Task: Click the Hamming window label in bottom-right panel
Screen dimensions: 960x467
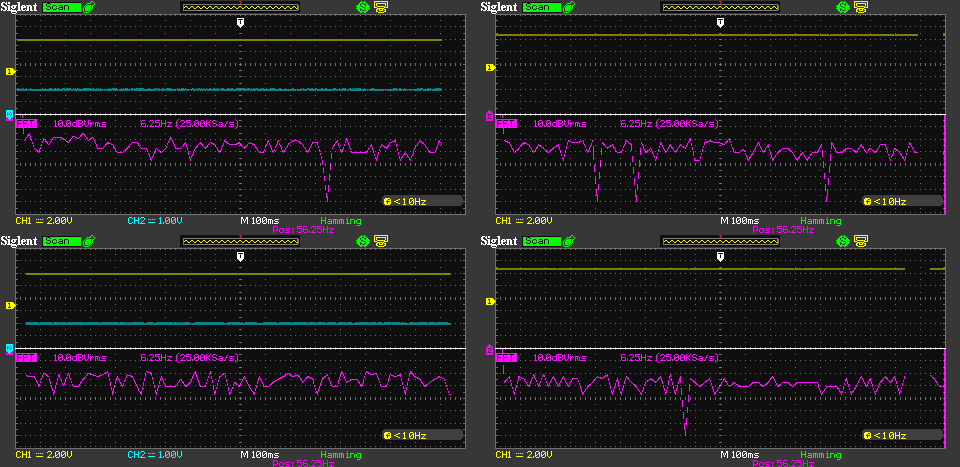Action: click(821, 455)
